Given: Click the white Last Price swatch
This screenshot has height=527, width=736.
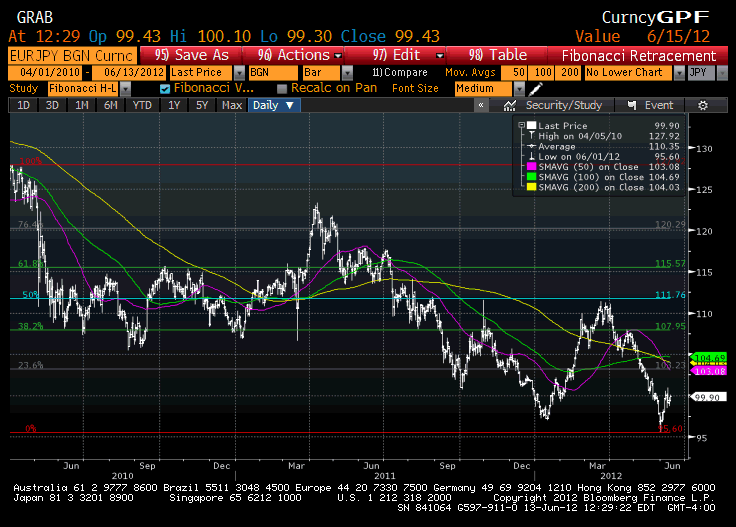Looking at the screenshot, I should [531, 125].
